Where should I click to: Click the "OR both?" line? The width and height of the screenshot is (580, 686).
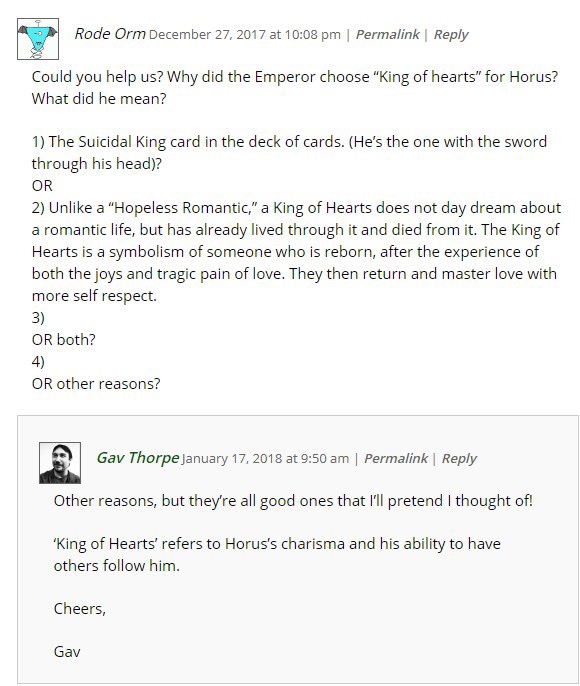[x=63, y=340]
